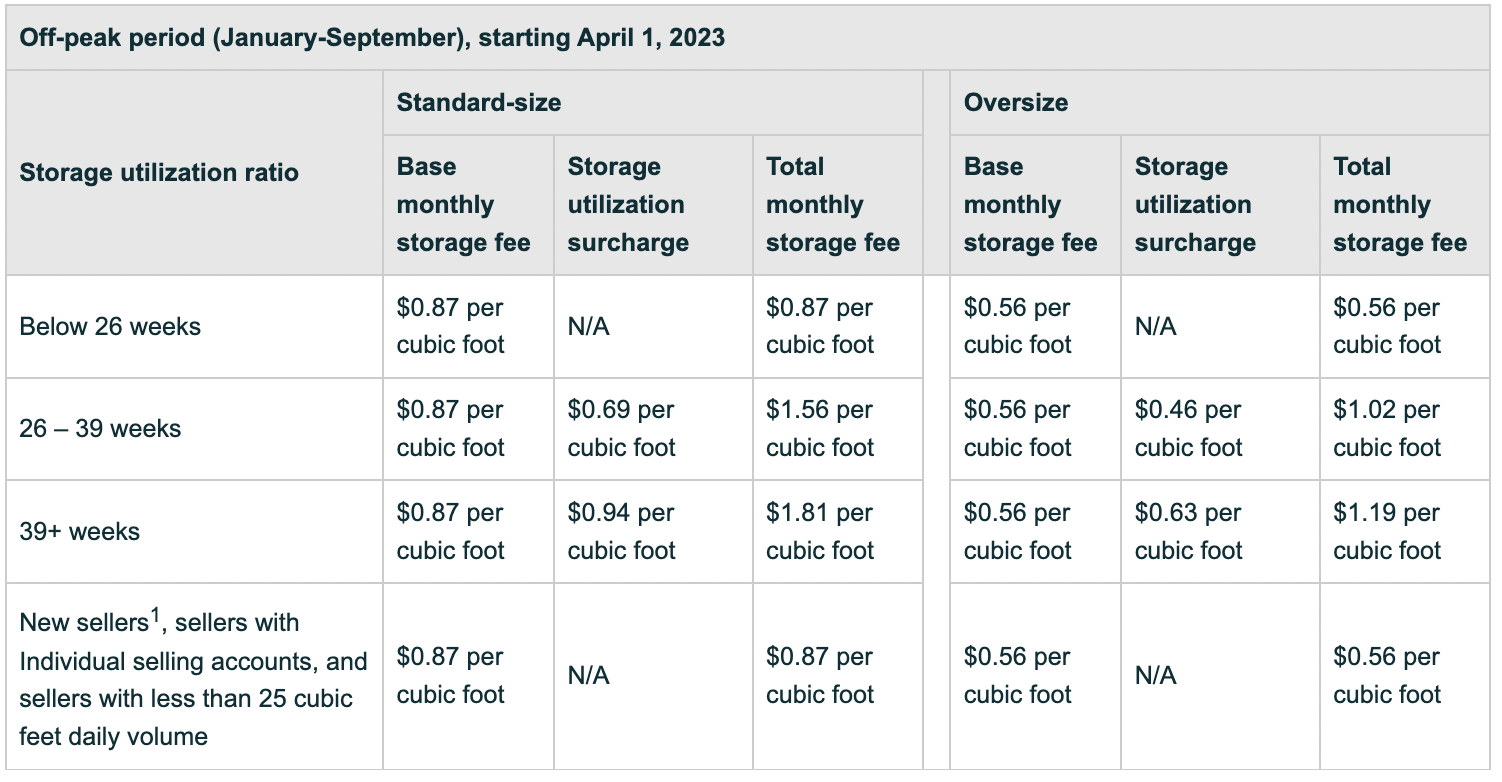Click the Storage utilization ratio header
The height and width of the screenshot is (782, 1502).
pyautogui.click(x=159, y=172)
